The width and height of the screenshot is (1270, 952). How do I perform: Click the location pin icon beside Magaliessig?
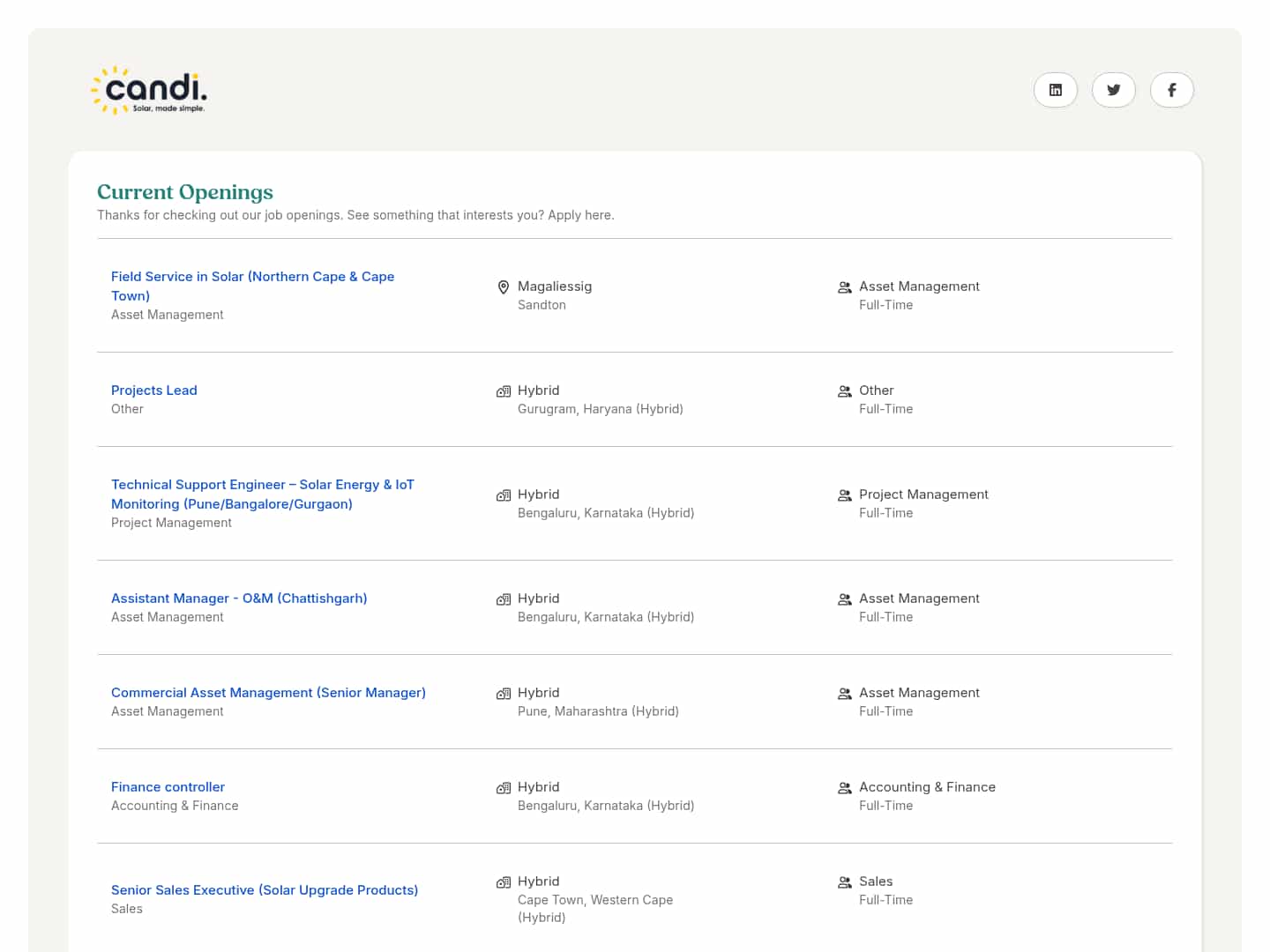coord(504,287)
